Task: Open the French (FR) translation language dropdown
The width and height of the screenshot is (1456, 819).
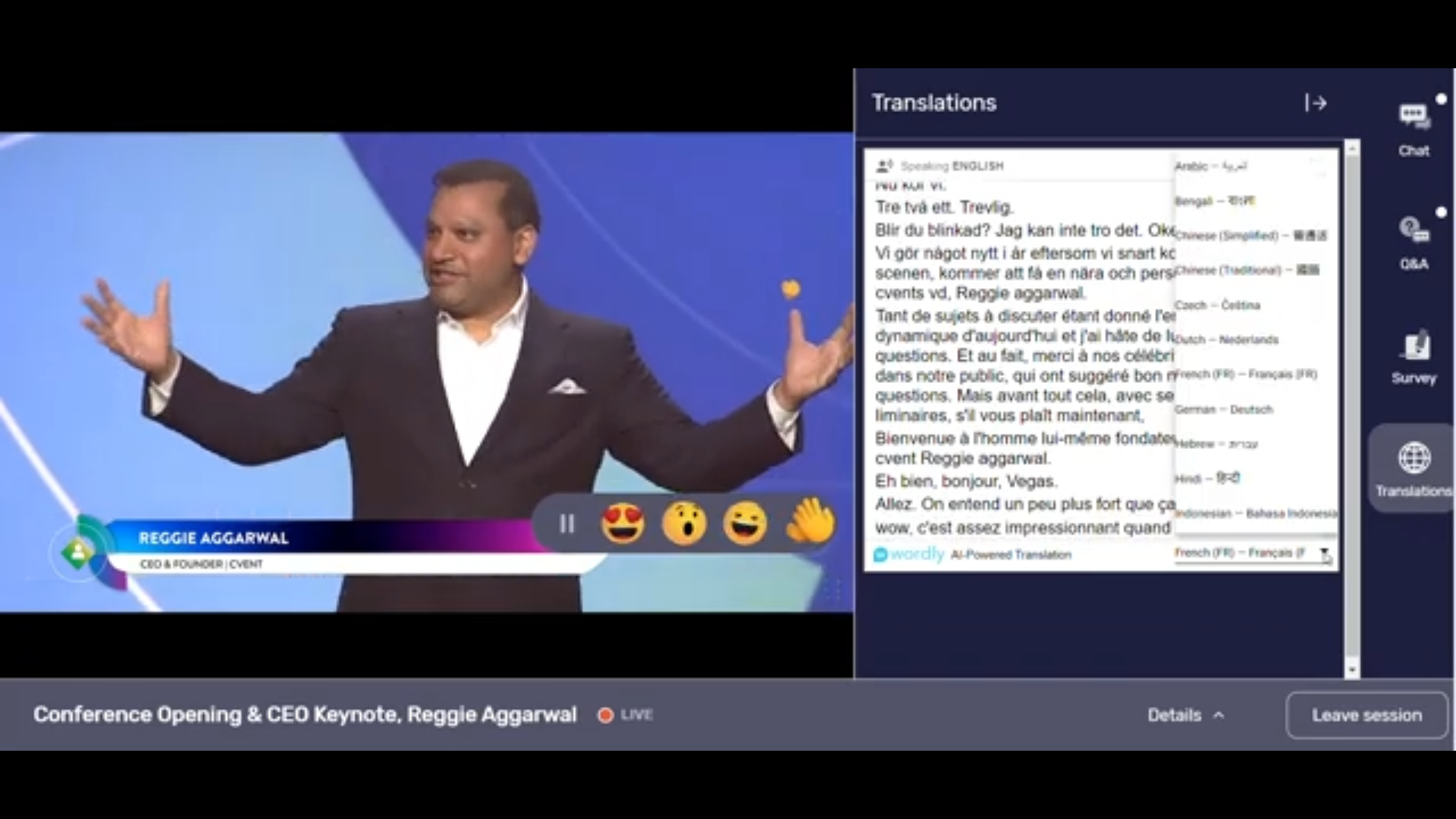Action: tap(1252, 554)
